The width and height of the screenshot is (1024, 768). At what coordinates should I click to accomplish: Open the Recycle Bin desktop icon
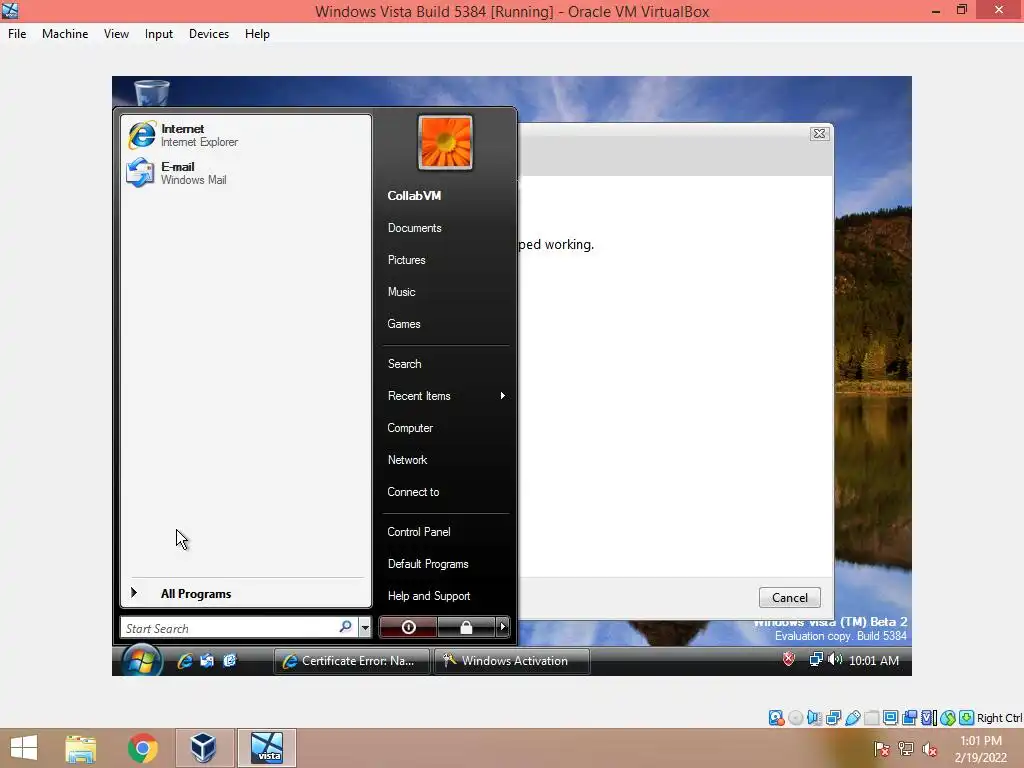coord(152,91)
